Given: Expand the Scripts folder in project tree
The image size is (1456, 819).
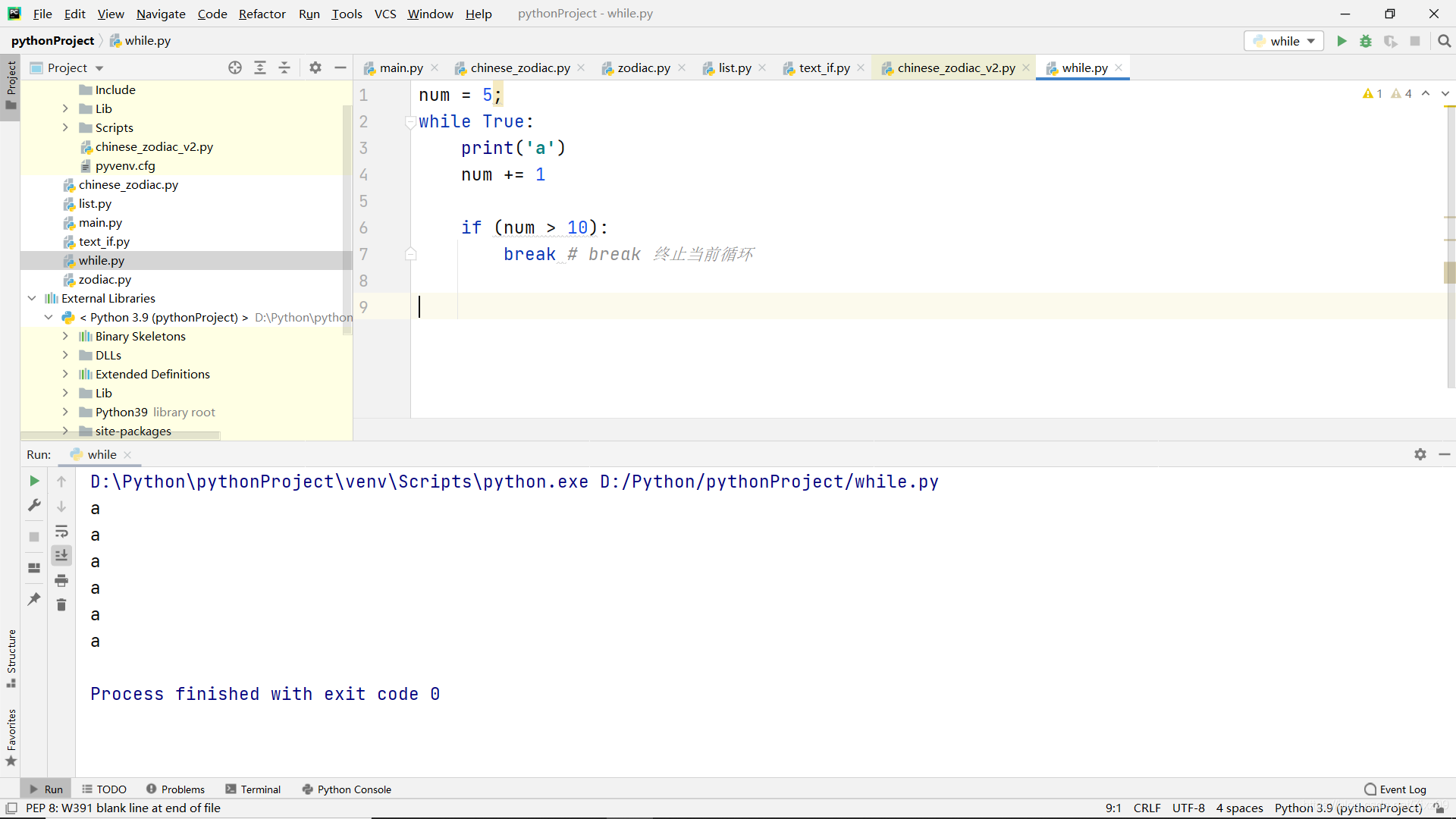Looking at the screenshot, I should pyautogui.click(x=65, y=127).
